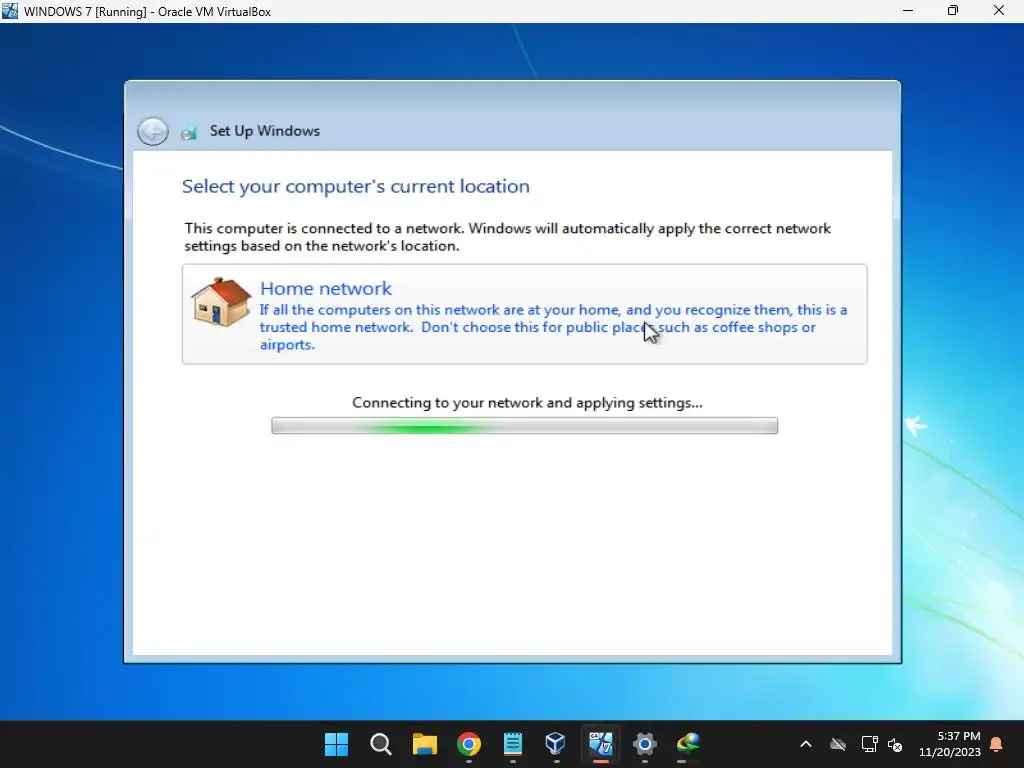Show hidden system tray icons
The height and width of the screenshot is (768, 1024).
click(806, 744)
